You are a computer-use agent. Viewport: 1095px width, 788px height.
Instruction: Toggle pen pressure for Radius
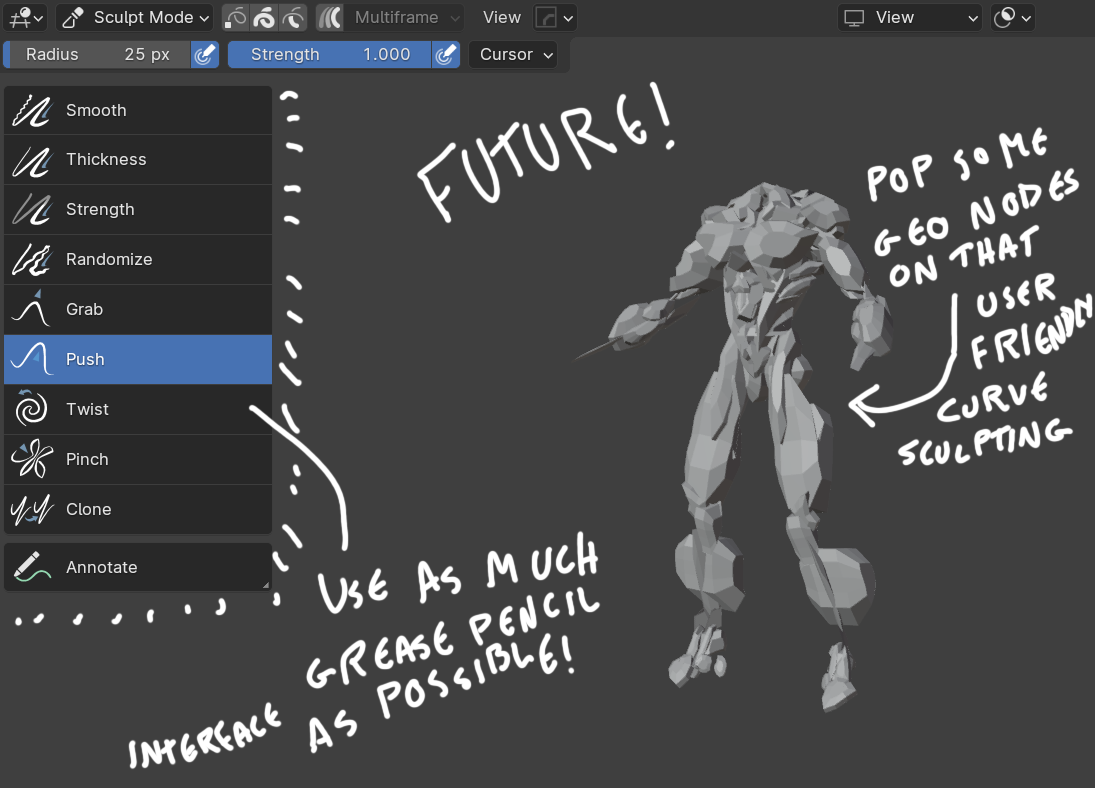(205, 54)
